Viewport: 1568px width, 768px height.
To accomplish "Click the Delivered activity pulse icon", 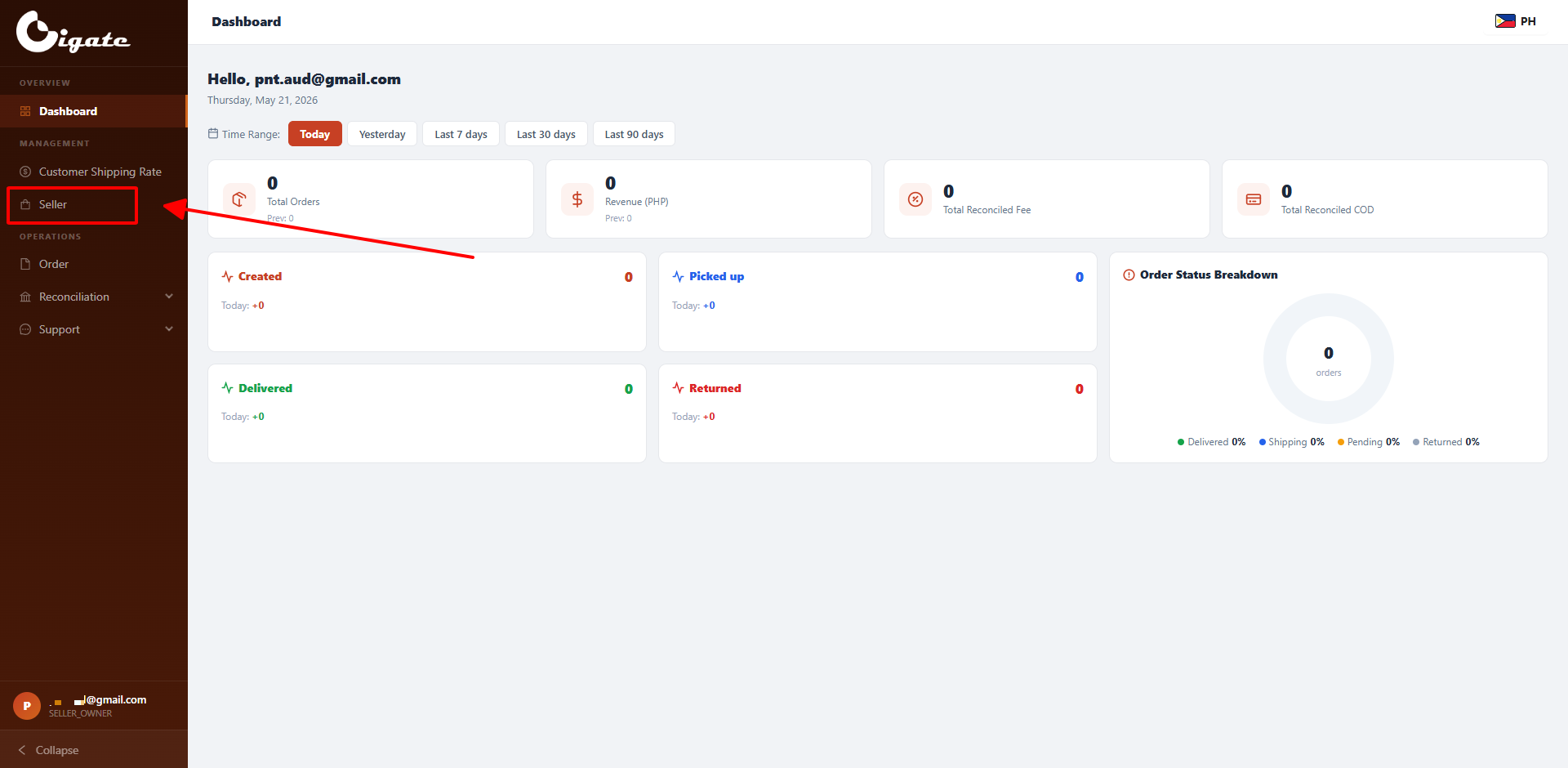I will pos(228,387).
